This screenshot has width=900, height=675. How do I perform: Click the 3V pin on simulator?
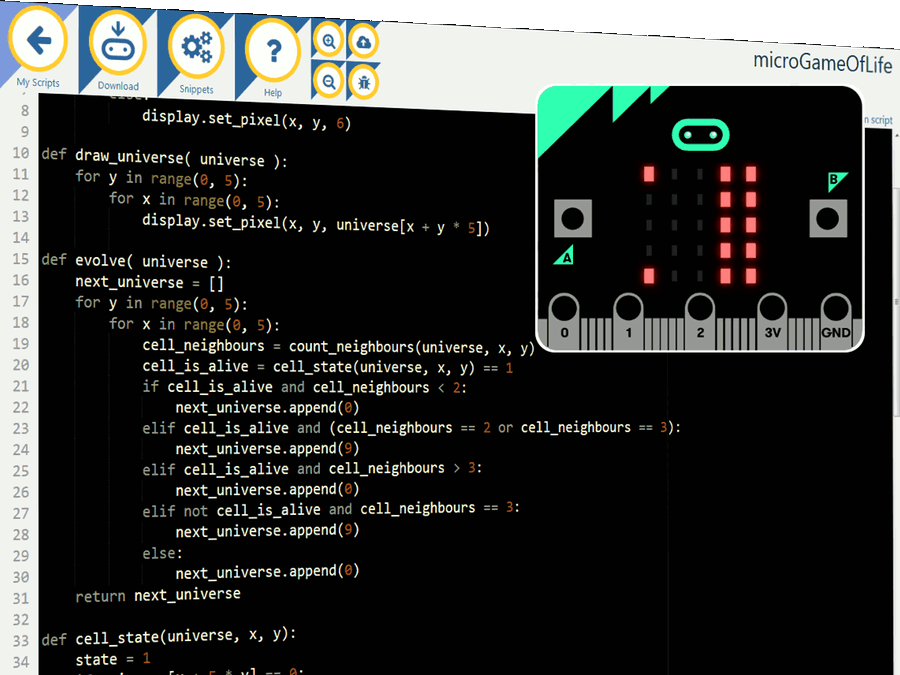[x=773, y=321]
